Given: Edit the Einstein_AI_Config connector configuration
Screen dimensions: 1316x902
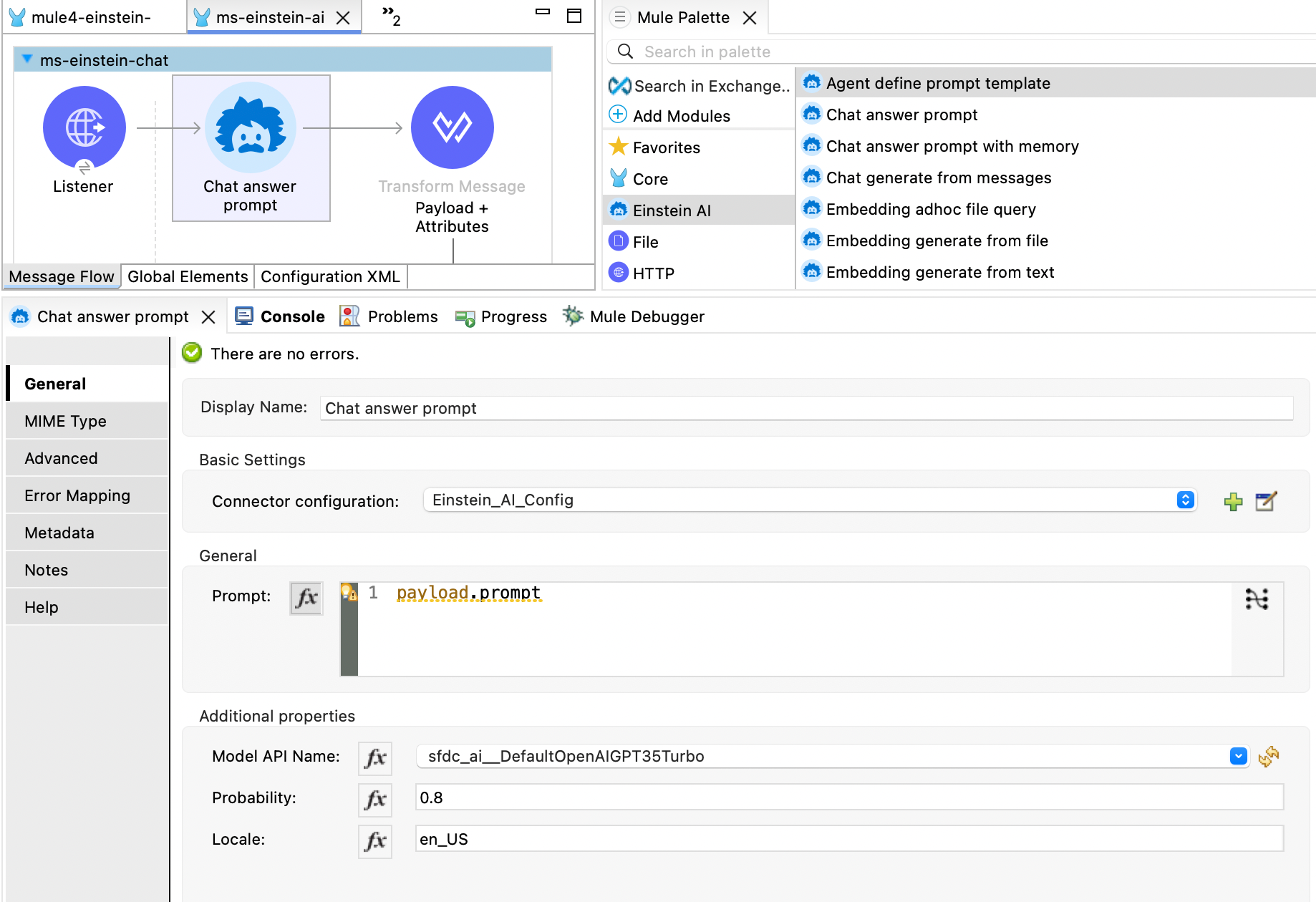Looking at the screenshot, I should (x=1266, y=502).
